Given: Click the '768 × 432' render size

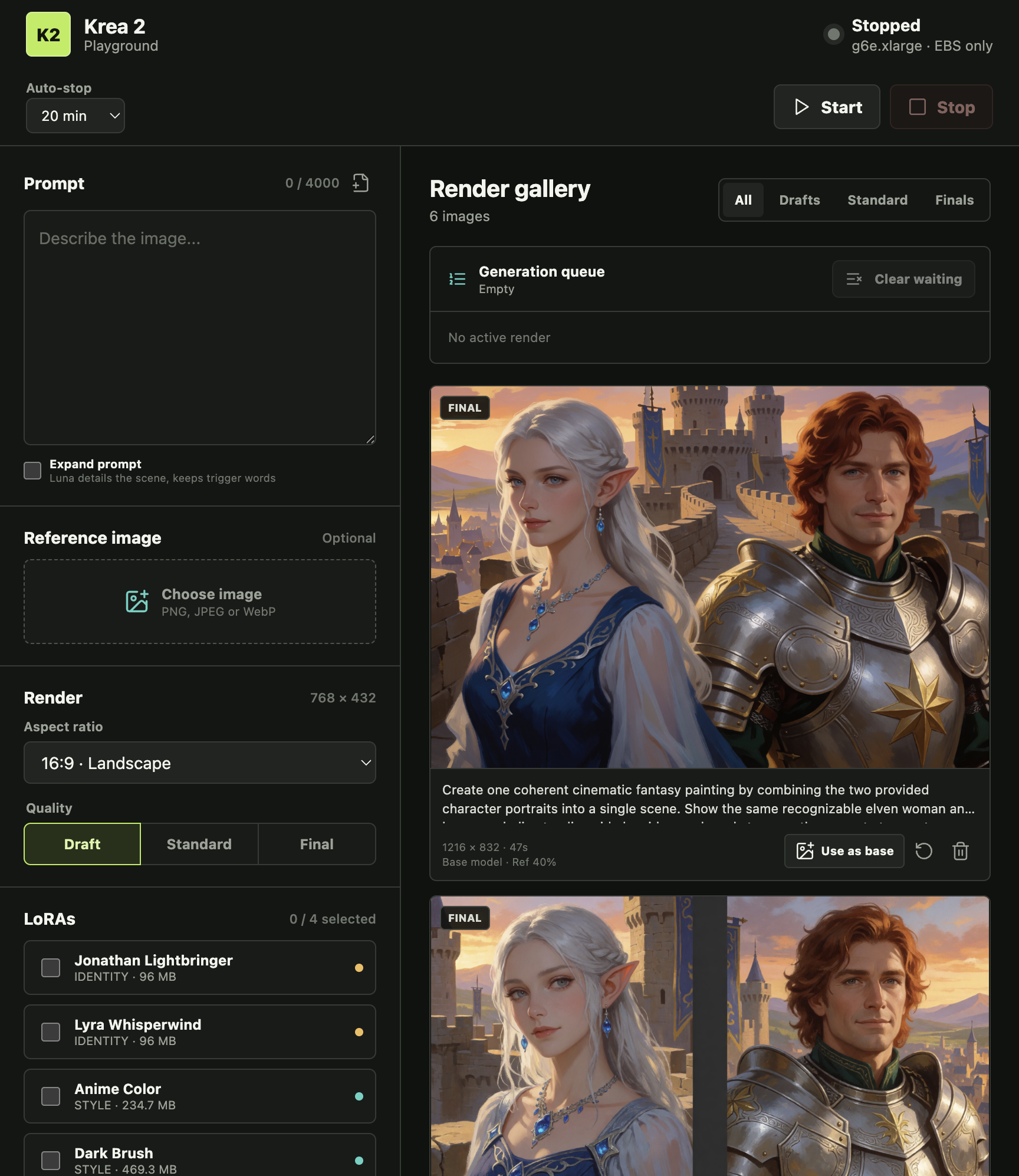Looking at the screenshot, I should 343,698.
